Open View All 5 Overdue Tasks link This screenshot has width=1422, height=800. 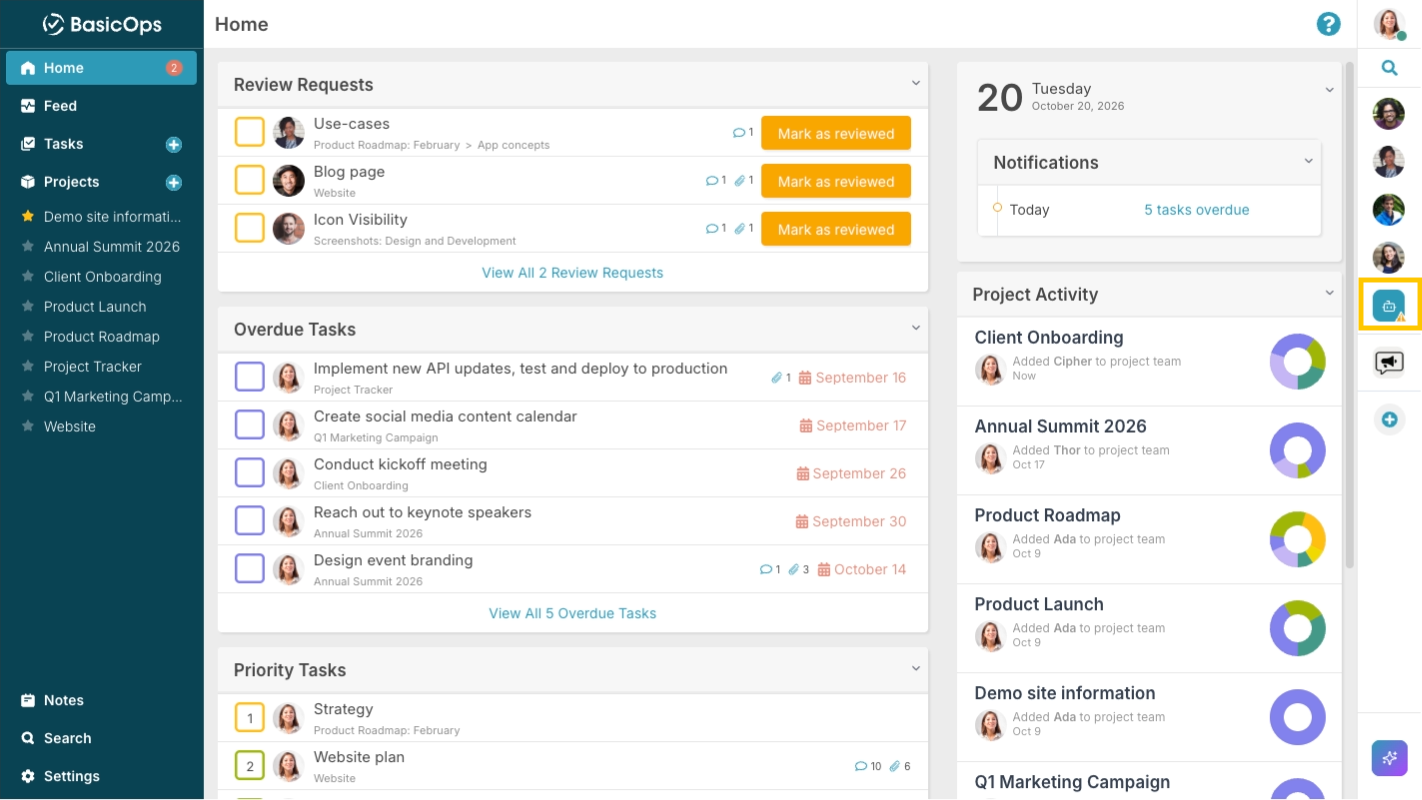click(x=572, y=613)
